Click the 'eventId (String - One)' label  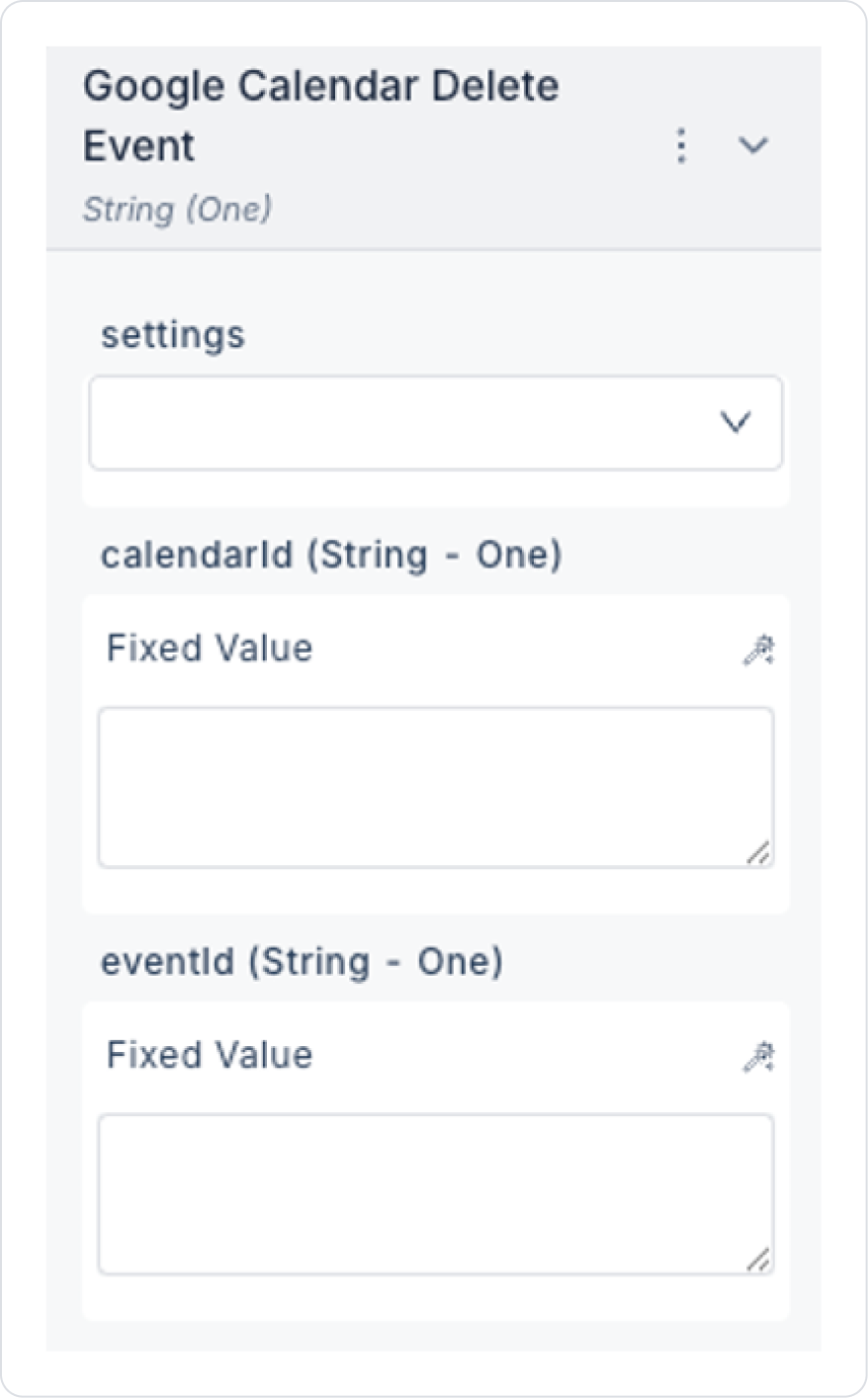[302, 962]
